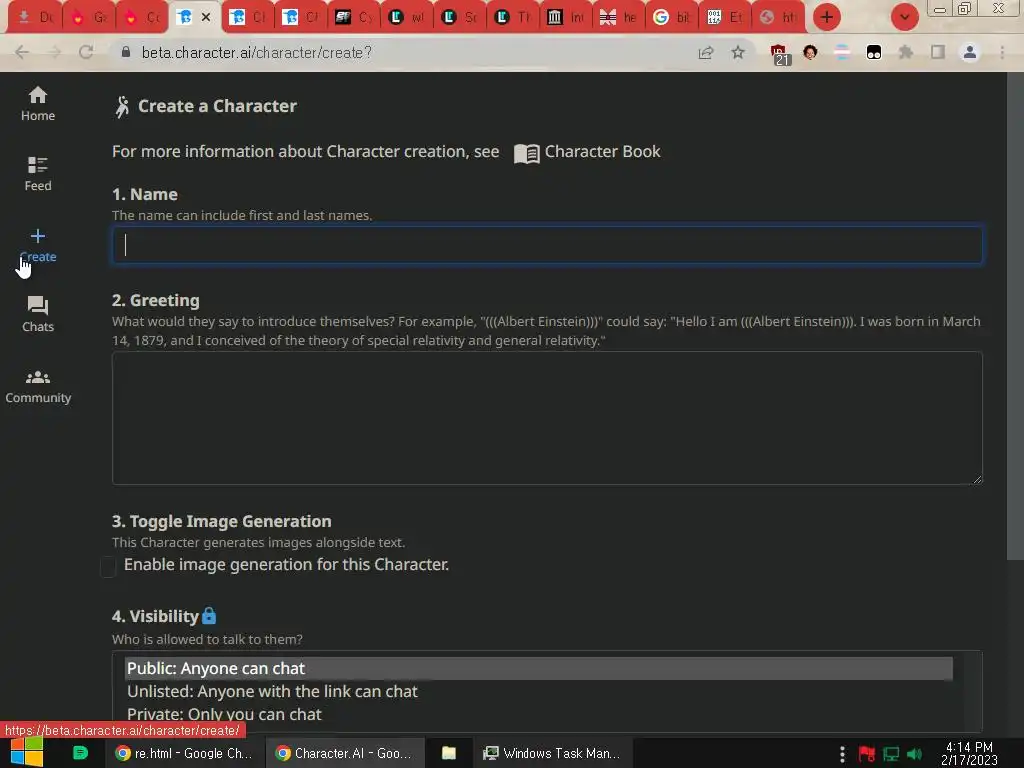Switch to the 'Int' archive tab
Viewport: 1024px width, 768px height.
567,18
